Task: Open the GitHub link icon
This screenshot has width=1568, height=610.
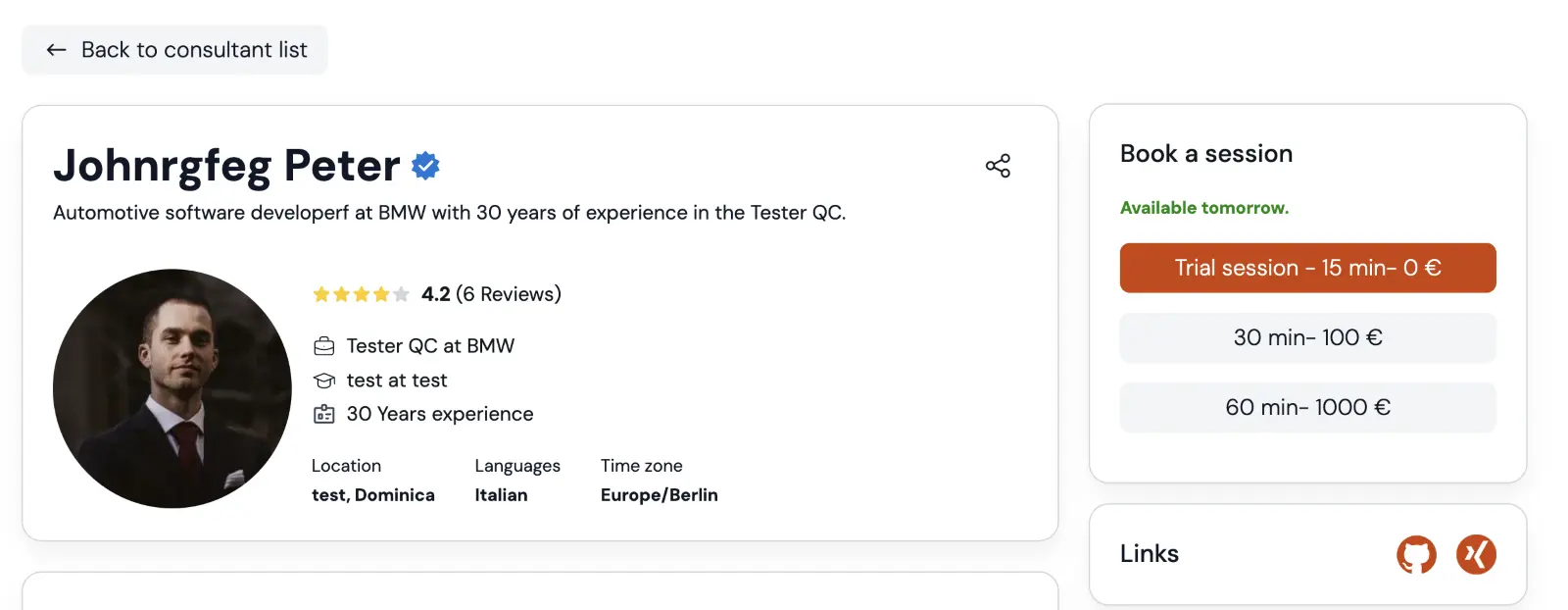Action: (x=1416, y=555)
